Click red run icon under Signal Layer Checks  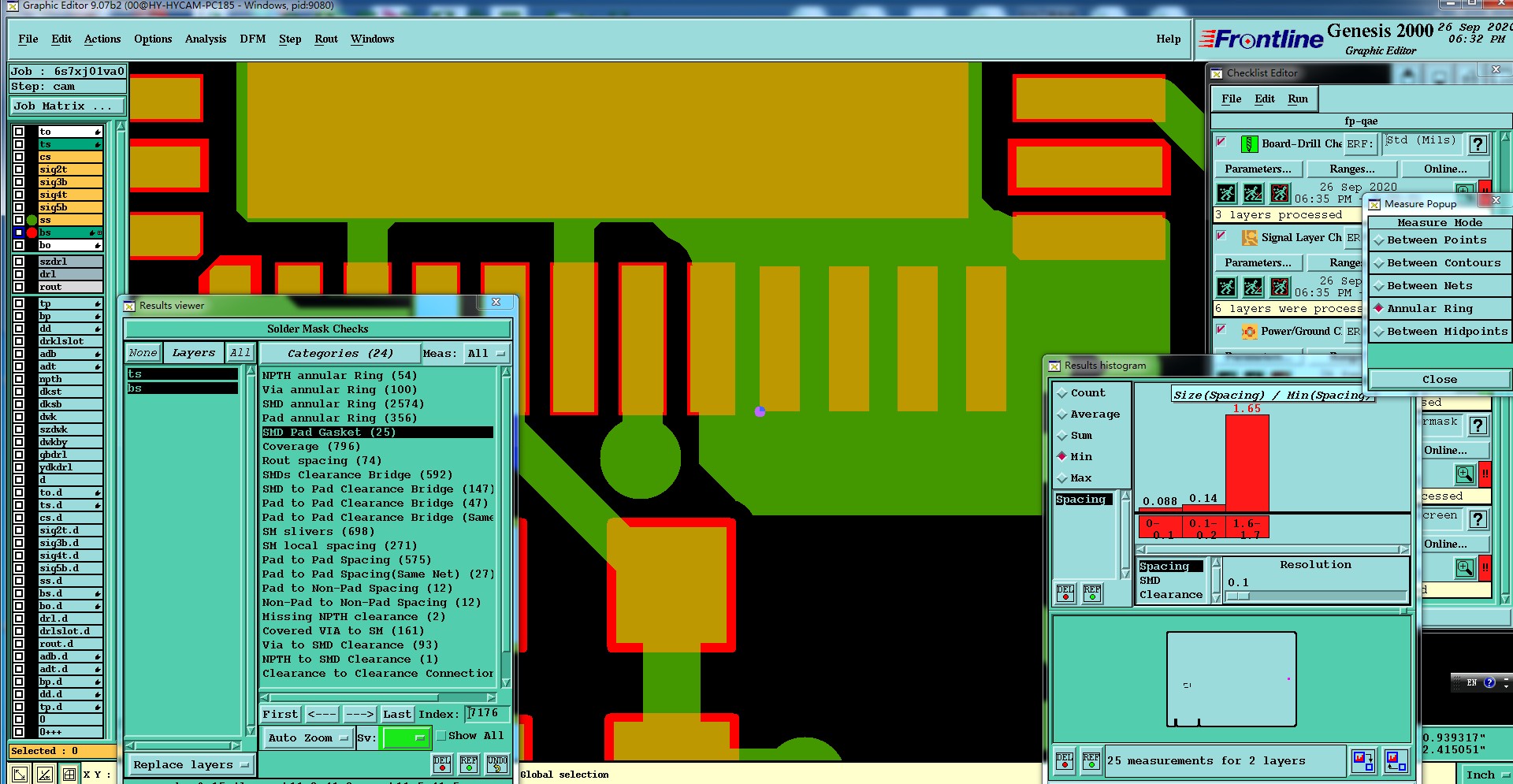click(1281, 287)
